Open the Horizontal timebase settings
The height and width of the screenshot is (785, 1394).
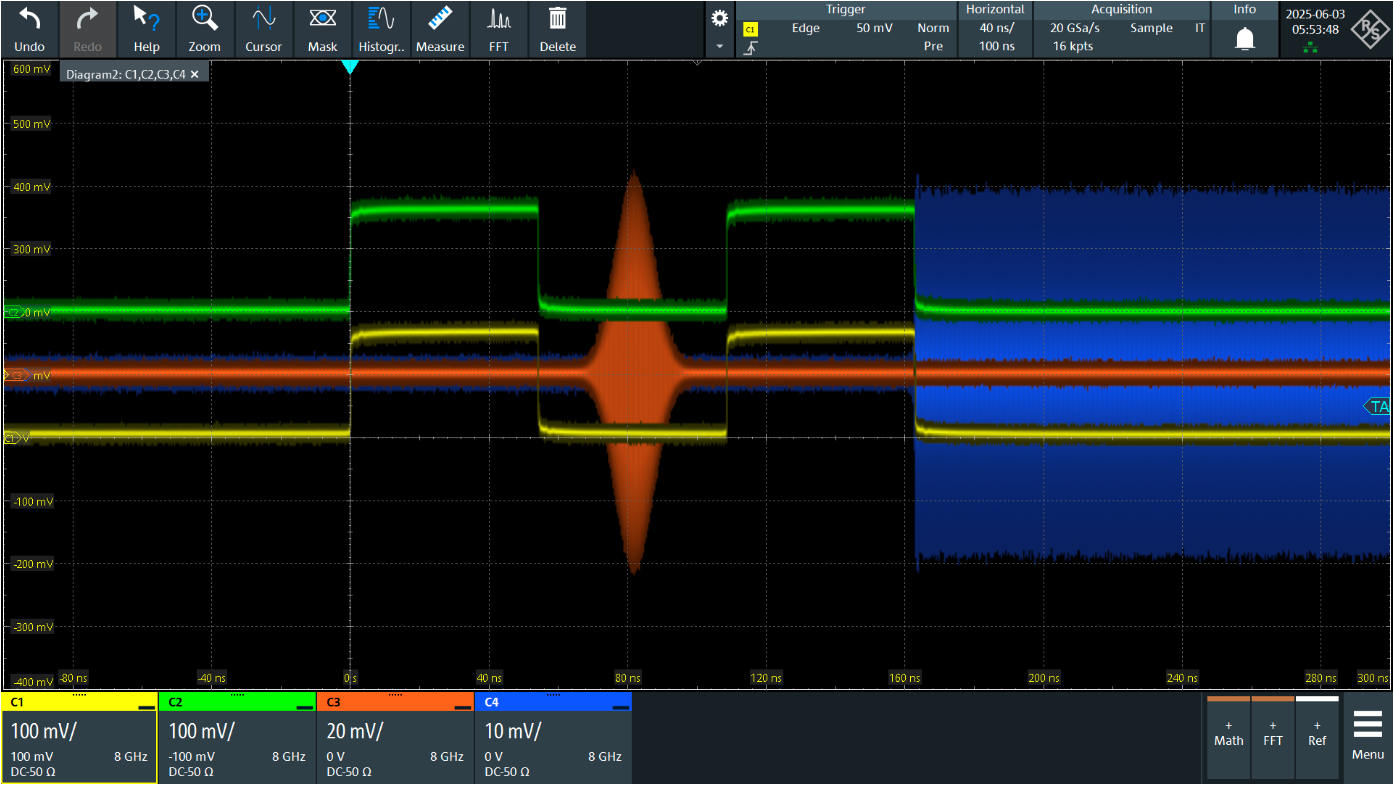point(994,29)
